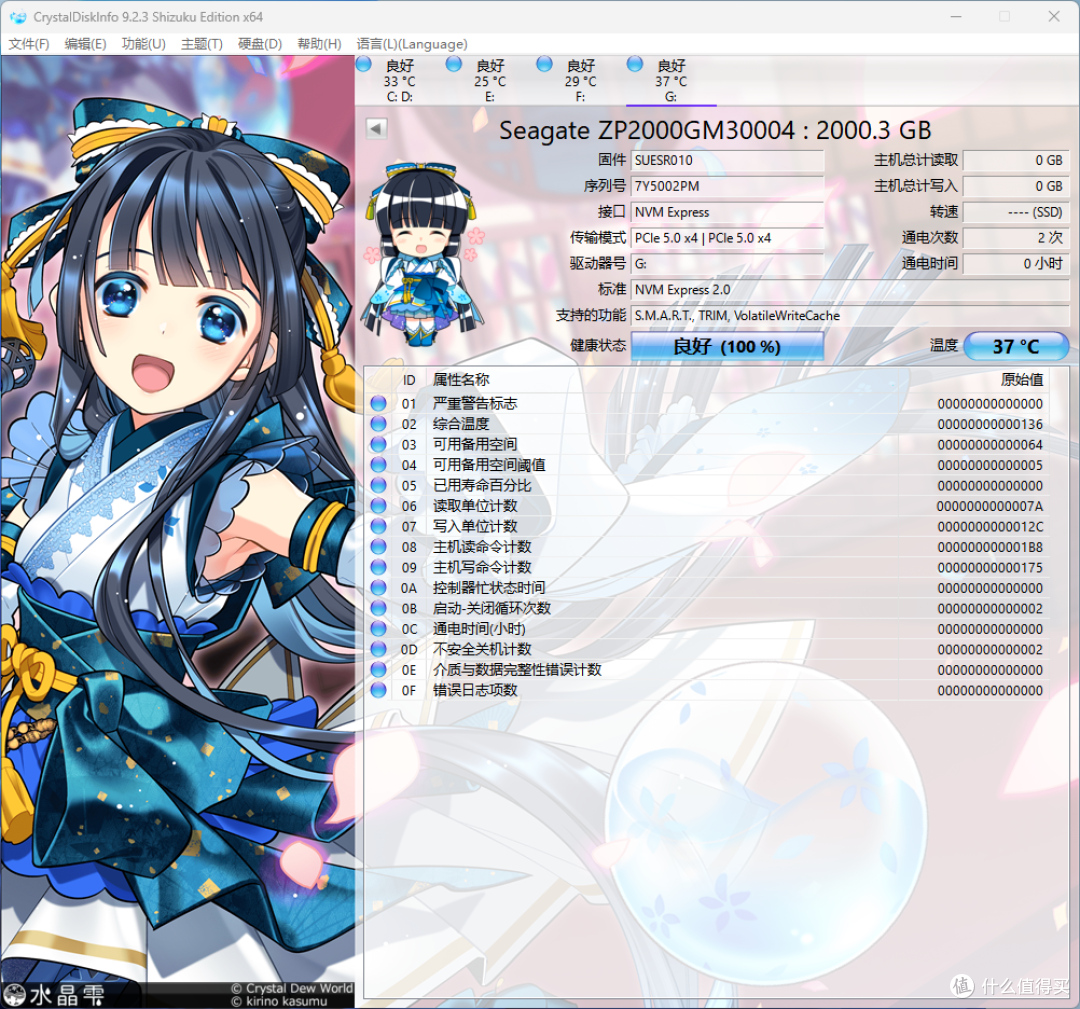Click the 水晶雫 logo banner
The height and width of the screenshot is (1009, 1080).
54,995
